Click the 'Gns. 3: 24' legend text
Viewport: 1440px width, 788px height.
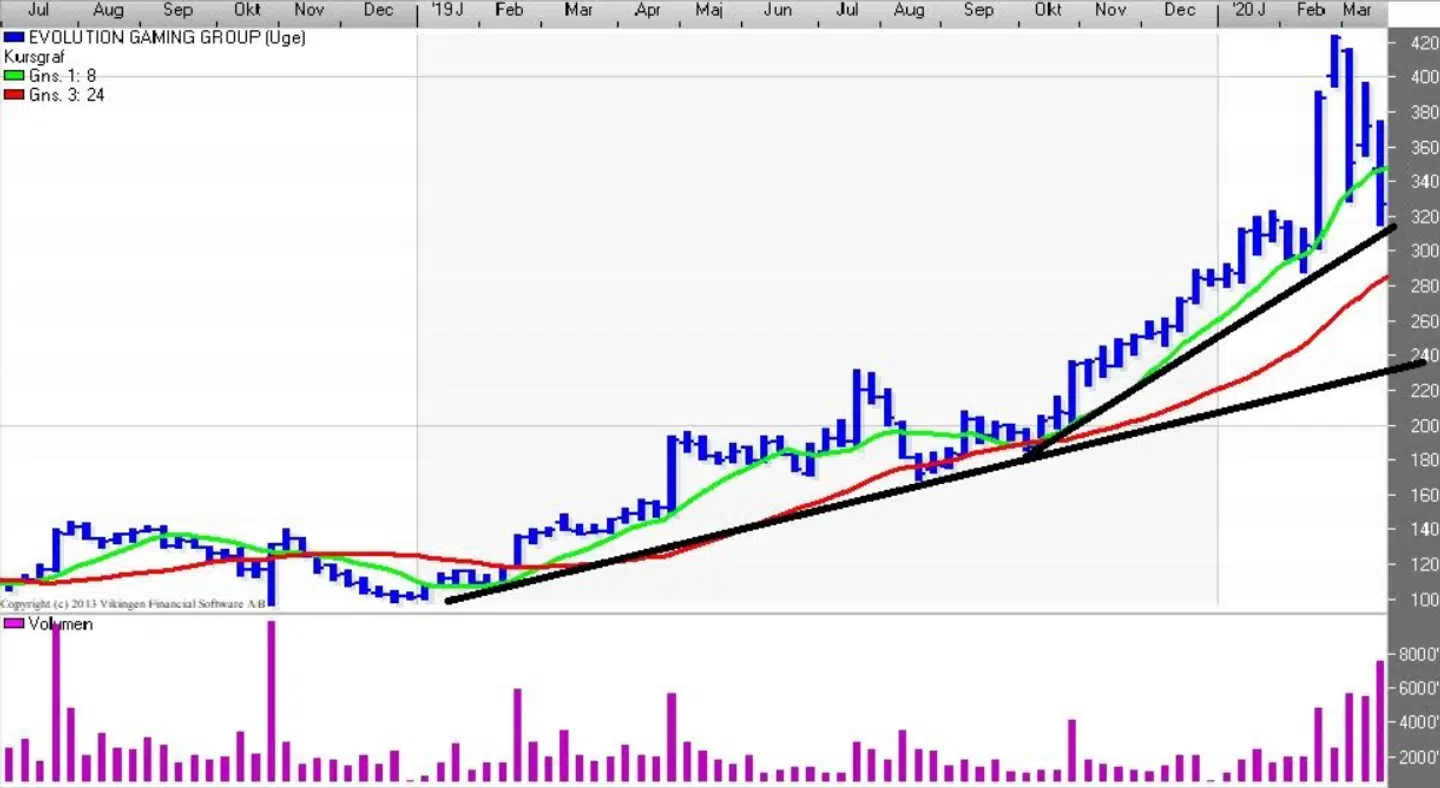point(66,95)
